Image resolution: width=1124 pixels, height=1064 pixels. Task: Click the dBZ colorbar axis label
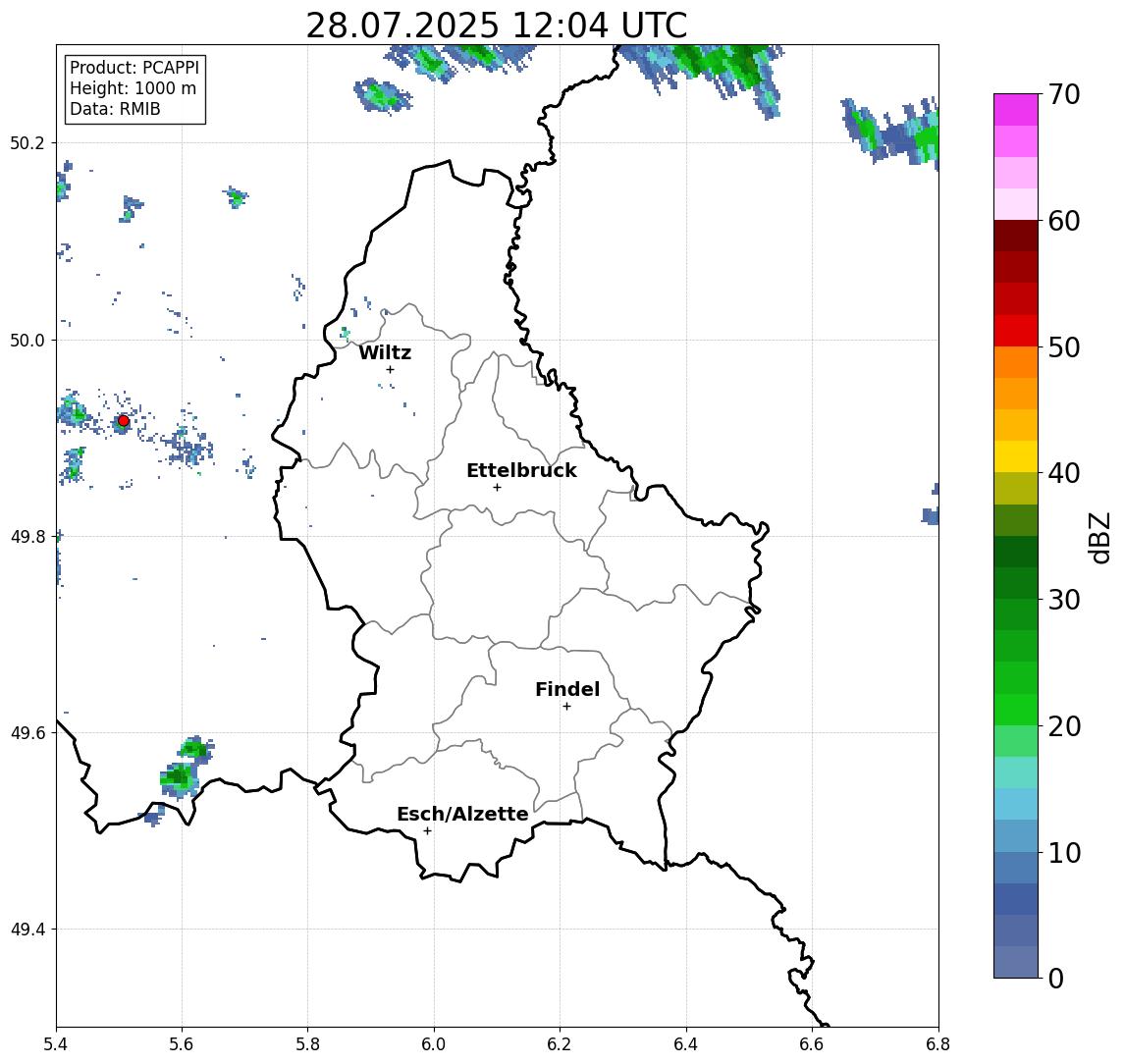tap(1099, 538)
